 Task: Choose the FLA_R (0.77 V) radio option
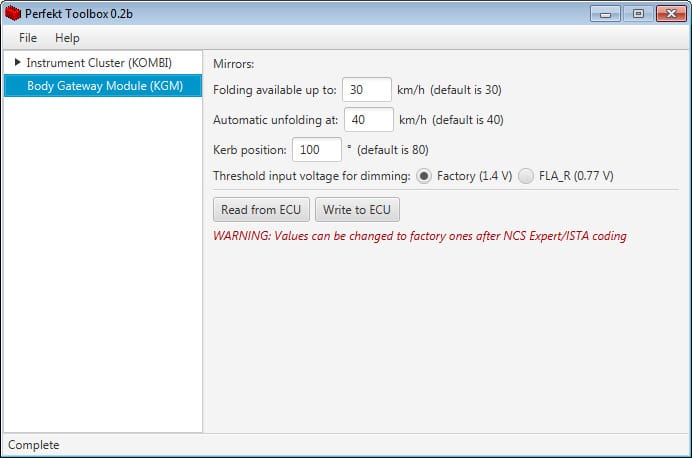(527, 176)
